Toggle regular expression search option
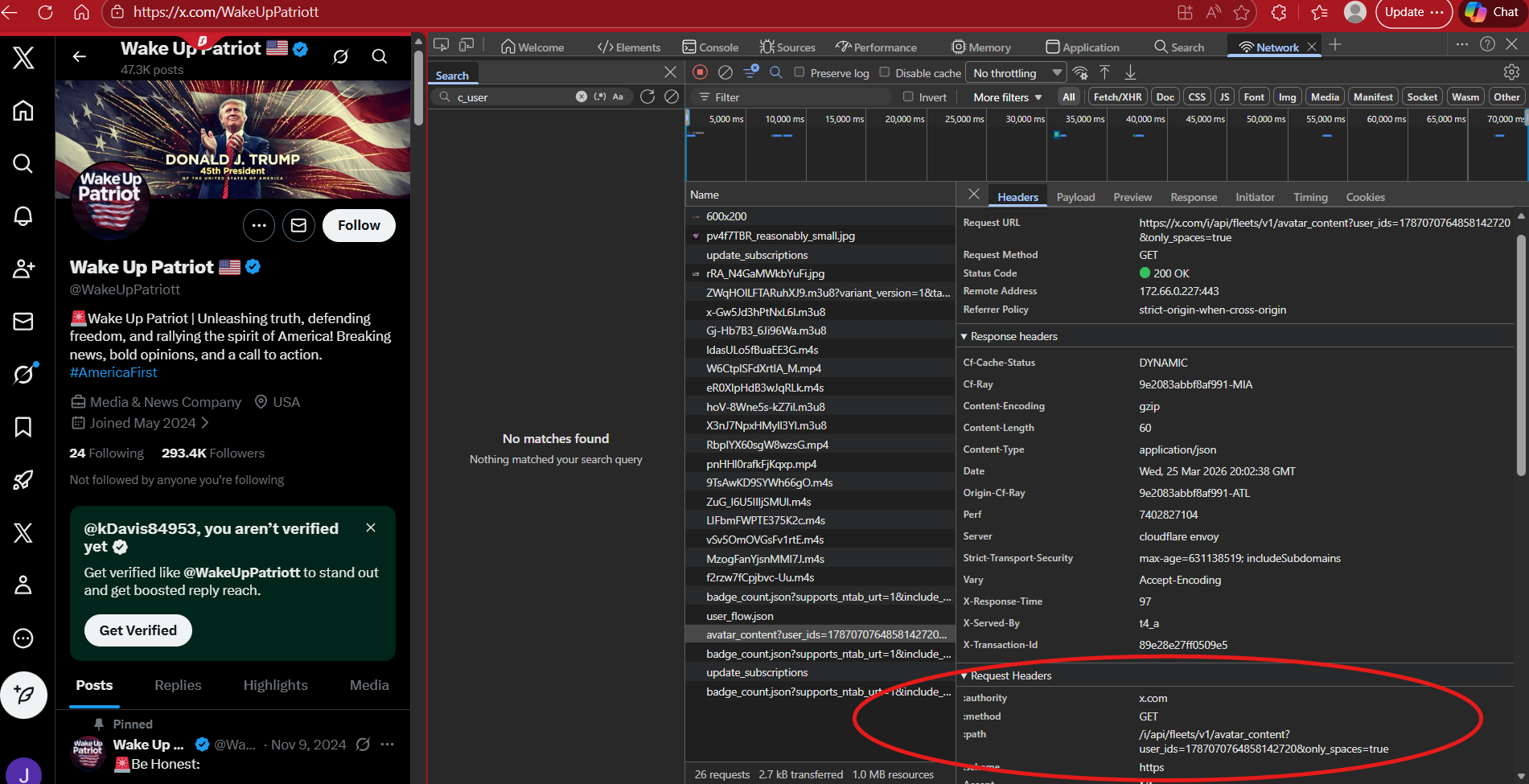 point(600,96)
